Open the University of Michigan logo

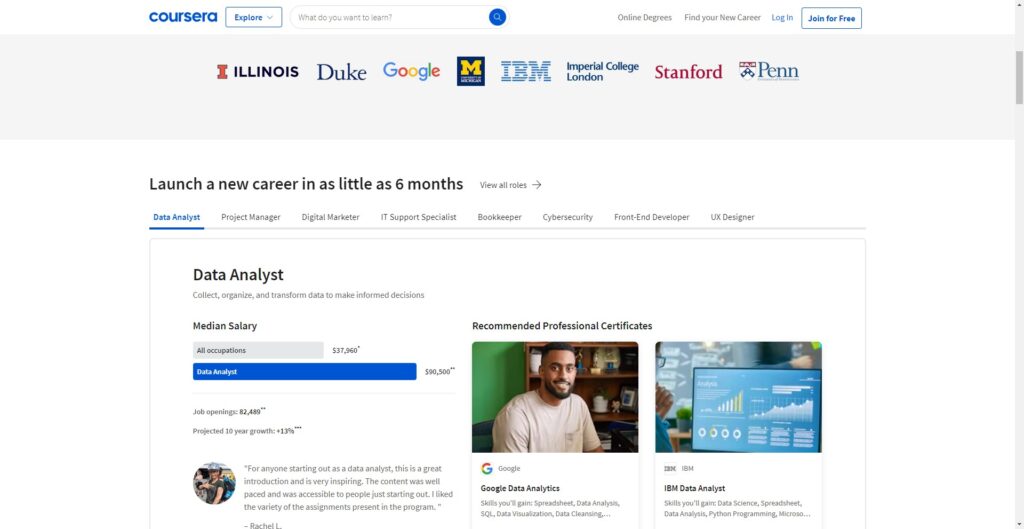(x=470, y=71)
